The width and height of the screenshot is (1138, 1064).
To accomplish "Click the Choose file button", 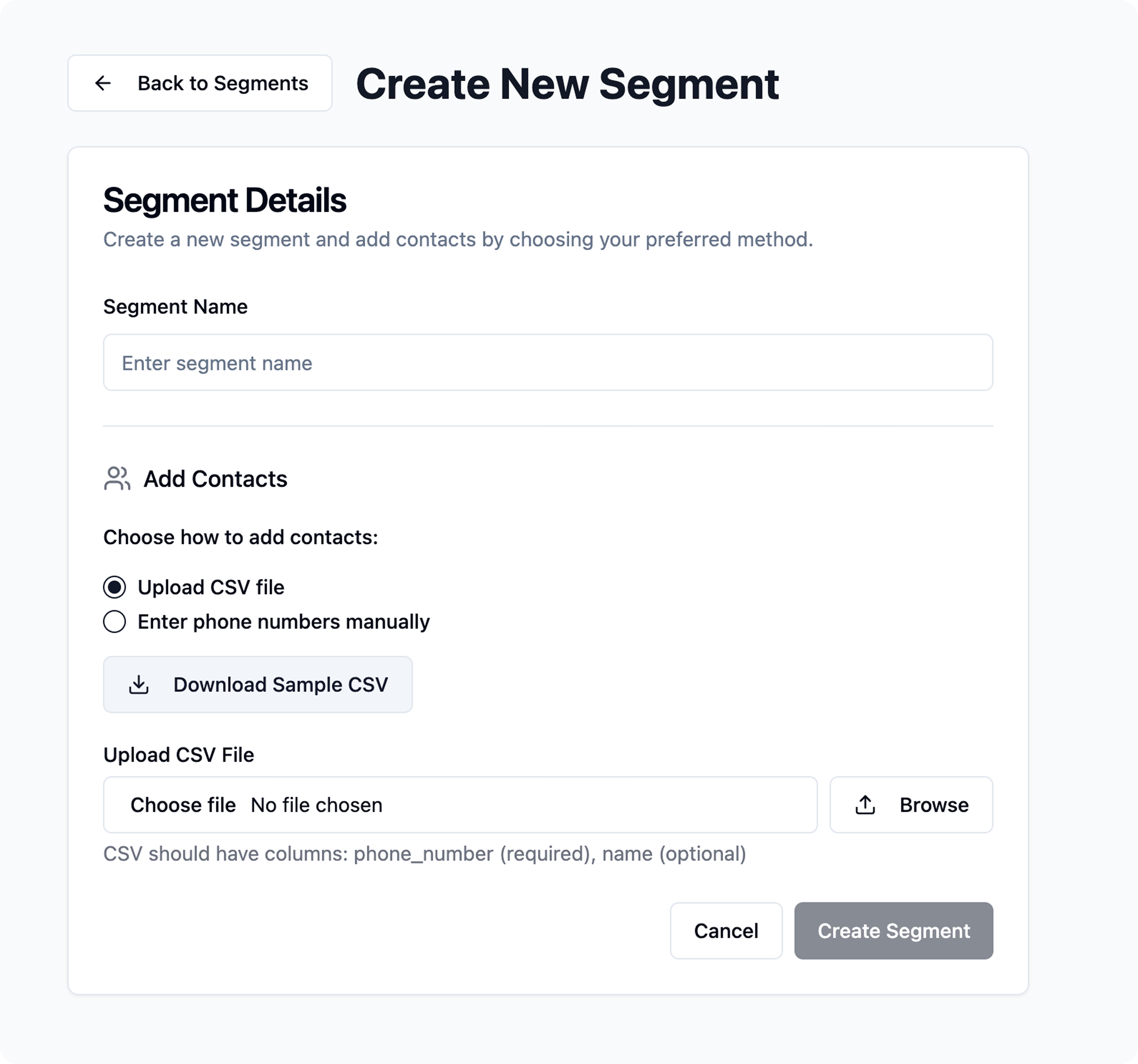I will tap(183, 805).
